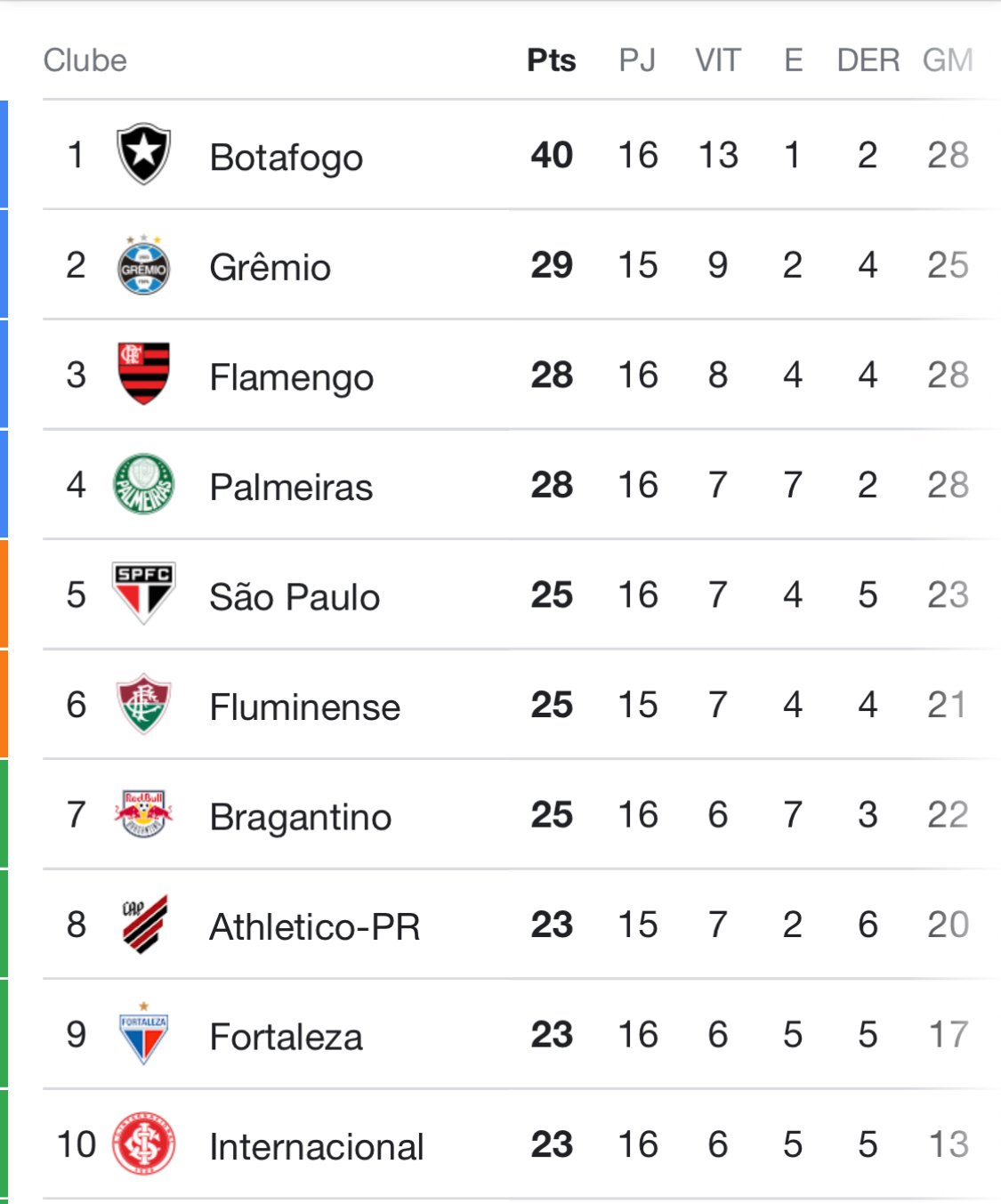Image resolution: width=1001 pixels, height=1204 pixels.
Task: Click the Palmeiras club crest
Action: pos(143,484)
